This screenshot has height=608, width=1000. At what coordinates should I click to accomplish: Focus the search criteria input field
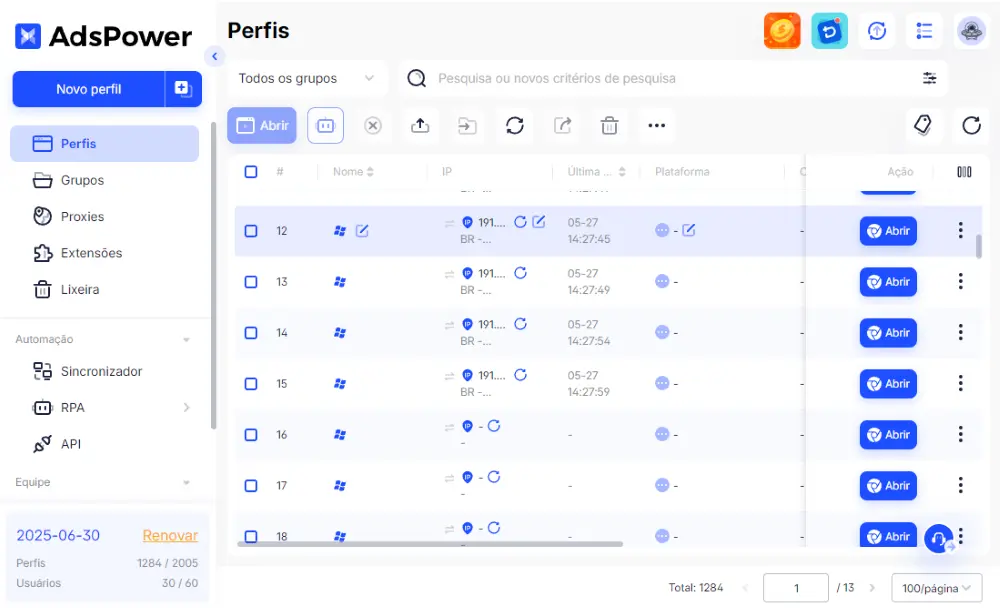[673, 78]
